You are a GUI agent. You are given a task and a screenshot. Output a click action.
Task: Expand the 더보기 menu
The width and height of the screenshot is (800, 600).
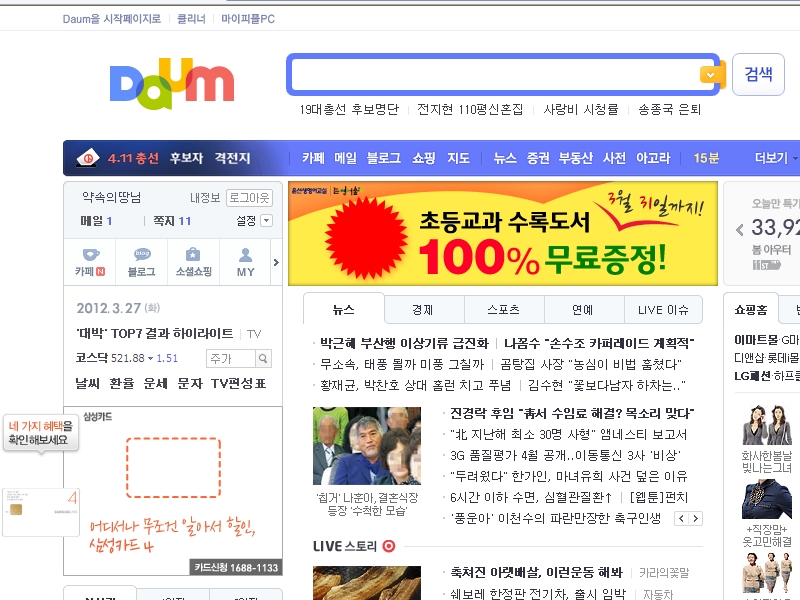point(775,158)
